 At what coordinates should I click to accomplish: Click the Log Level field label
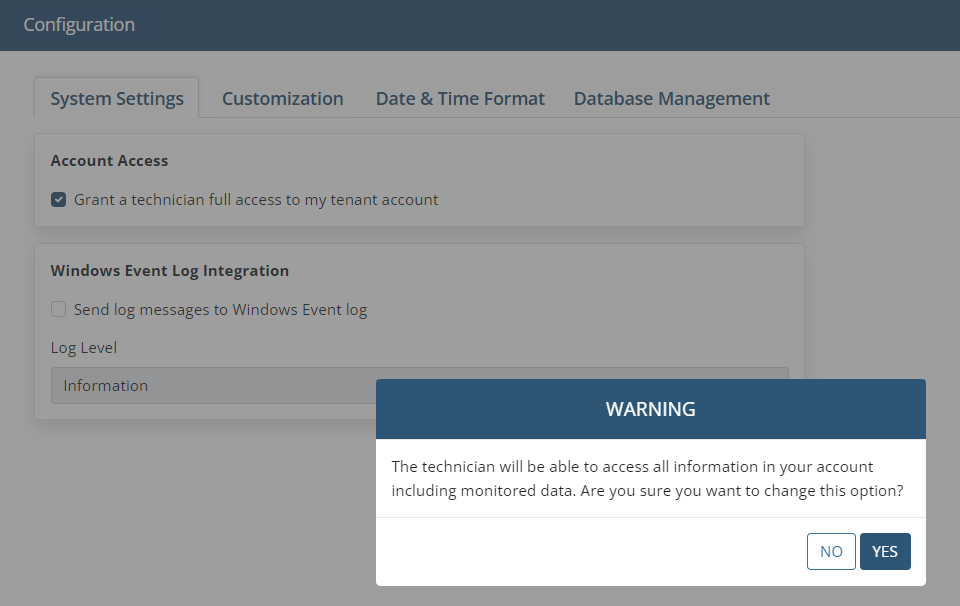[x=83, y=348]
